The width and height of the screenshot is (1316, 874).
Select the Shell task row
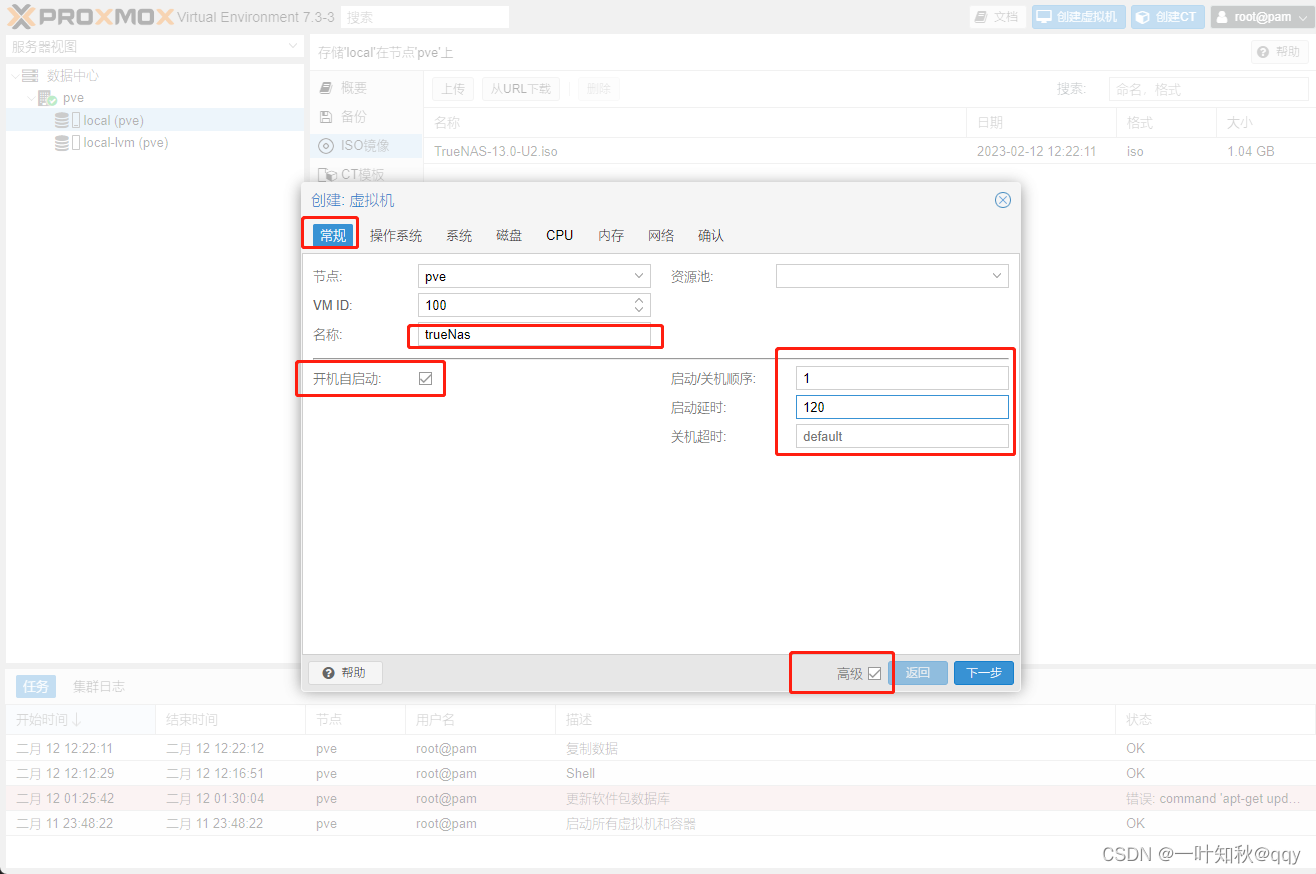click(x=658, y=773)
